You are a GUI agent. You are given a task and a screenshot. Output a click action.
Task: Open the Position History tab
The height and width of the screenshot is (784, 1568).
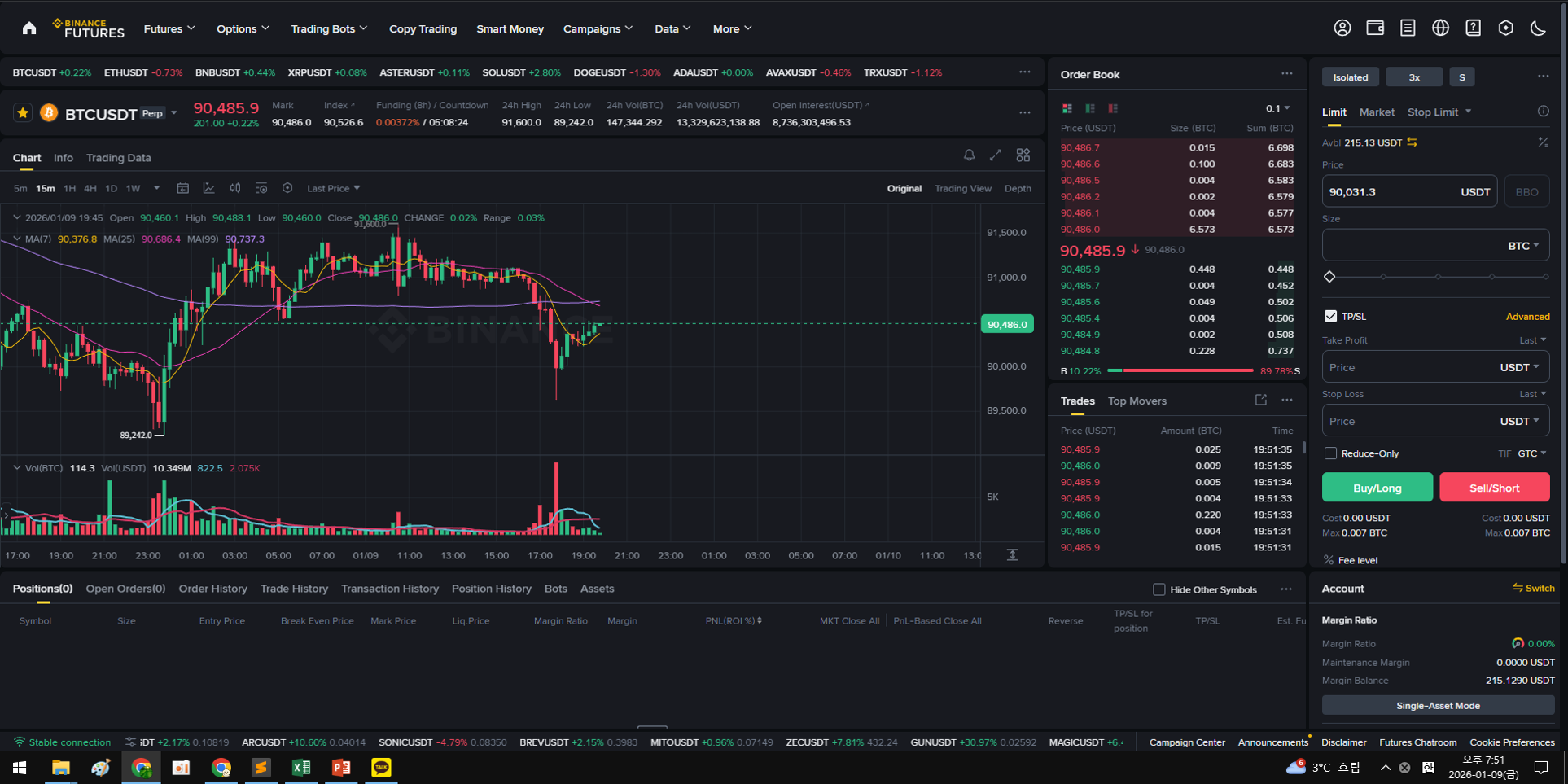(491, 589)
